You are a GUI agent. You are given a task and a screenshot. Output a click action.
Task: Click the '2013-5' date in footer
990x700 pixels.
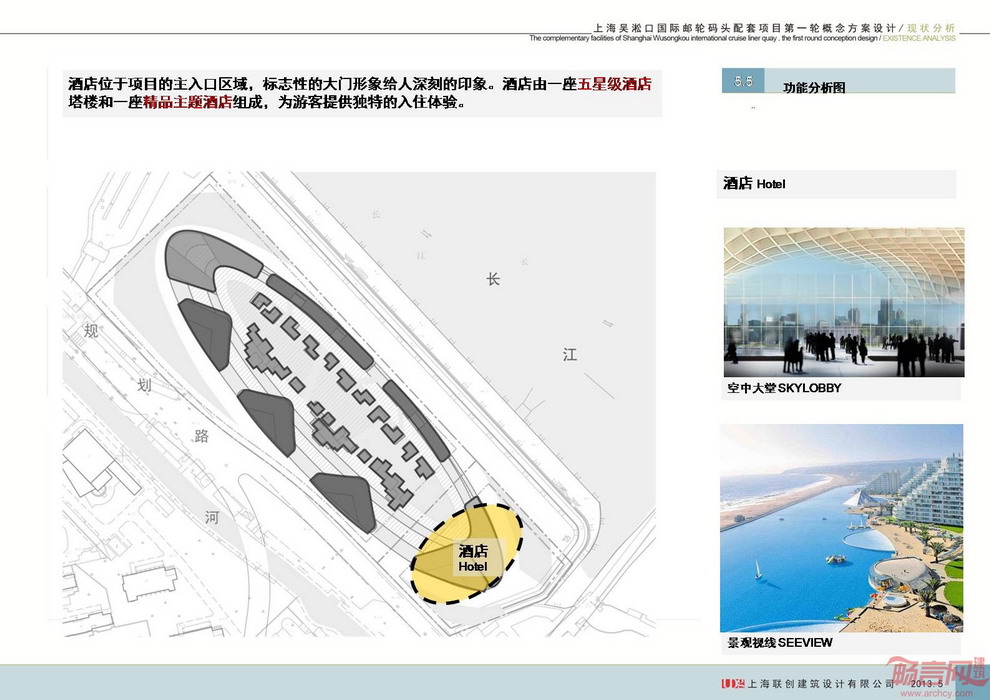(932, 685)
